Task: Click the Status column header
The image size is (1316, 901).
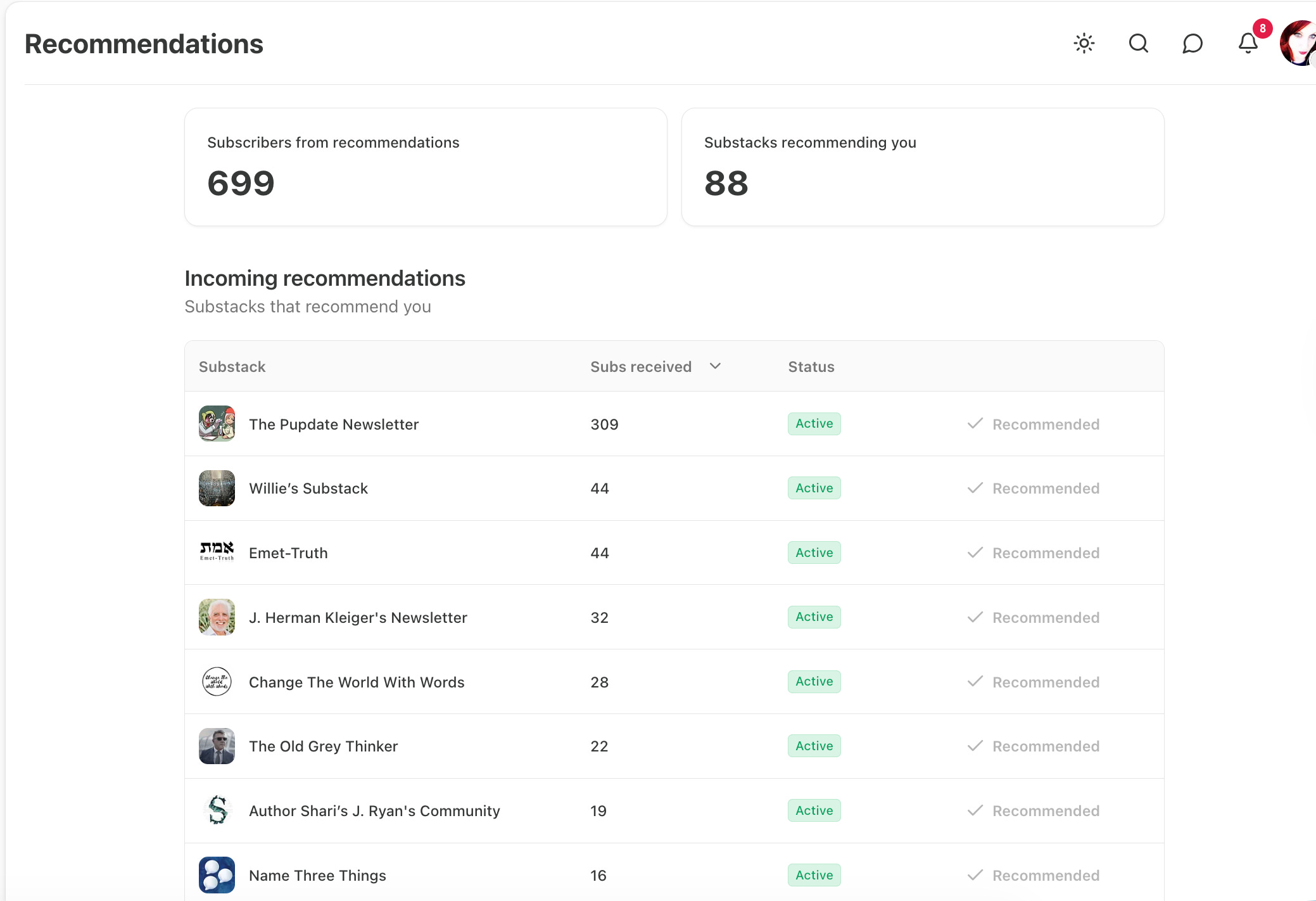Action: click(811, 367)
